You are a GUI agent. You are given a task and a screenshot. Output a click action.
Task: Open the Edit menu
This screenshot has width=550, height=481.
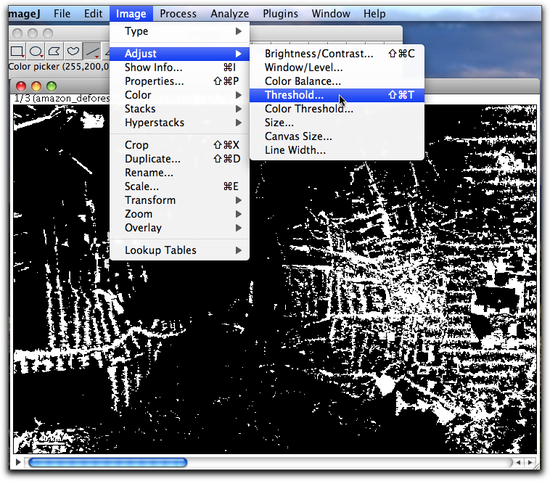[x=93, y=14]
